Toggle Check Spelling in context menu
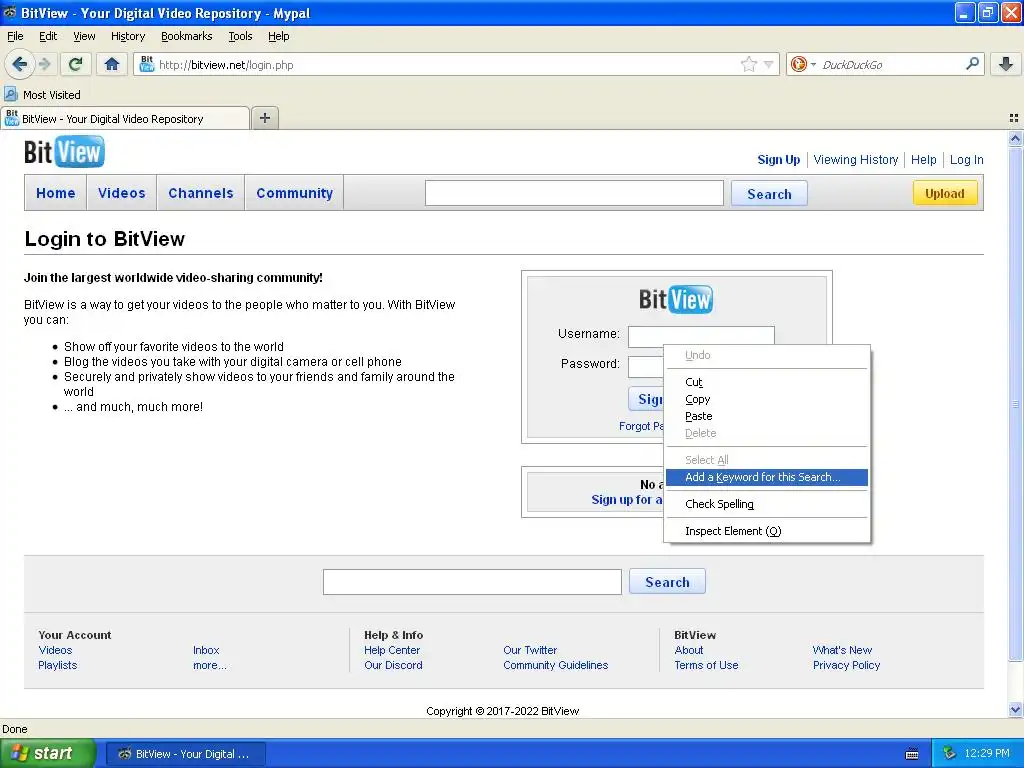Screen dimensions: 1024x768 767,504
